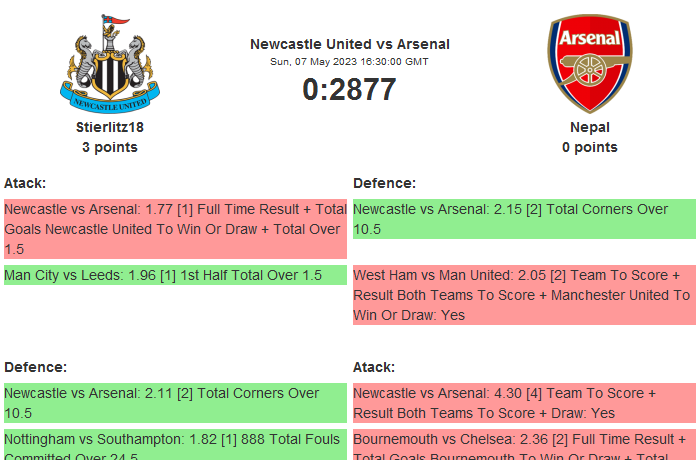Click the top-right Defence heading

385,183
